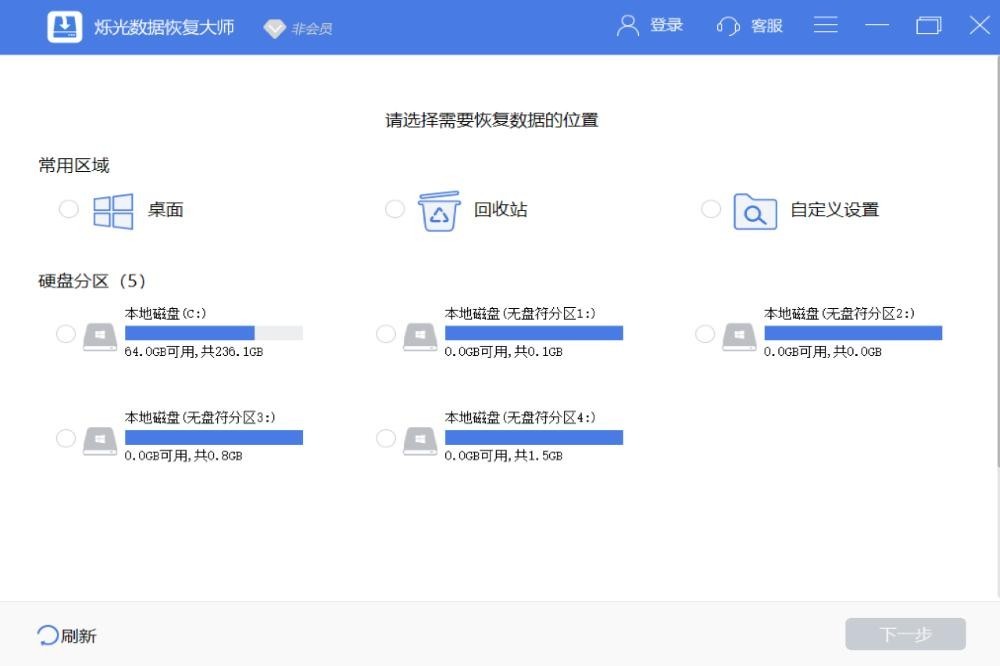Click the C: drive usage bar
Screen dimensions: 1000x666
tap(213, 333)
